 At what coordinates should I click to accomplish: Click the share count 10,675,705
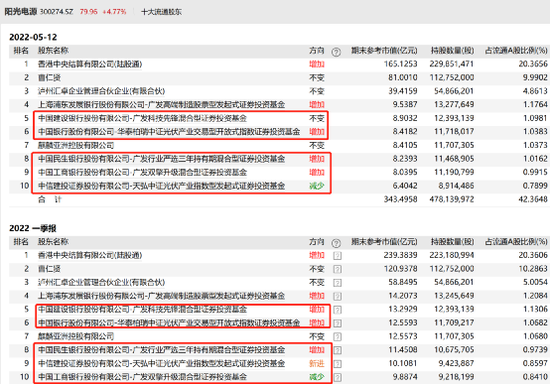pos(454,350)
